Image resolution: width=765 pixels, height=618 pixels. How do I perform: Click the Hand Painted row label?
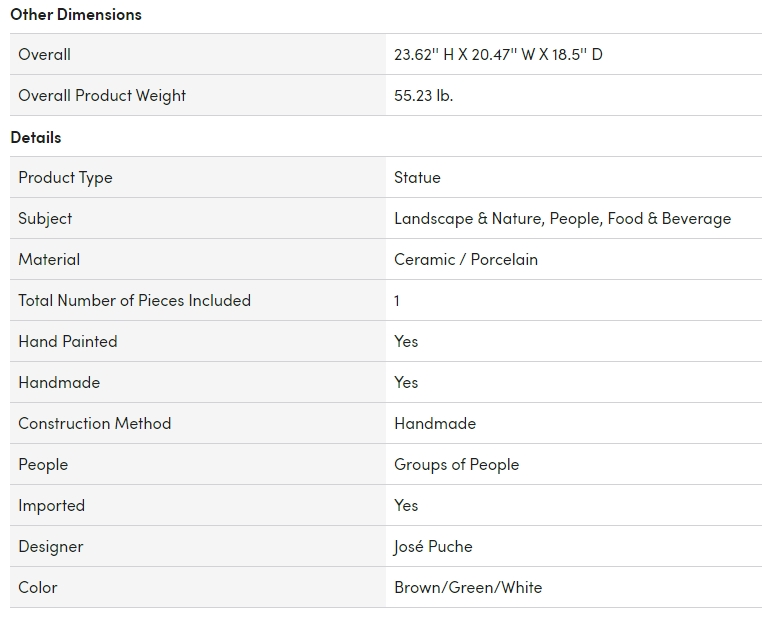click(68, 341)
